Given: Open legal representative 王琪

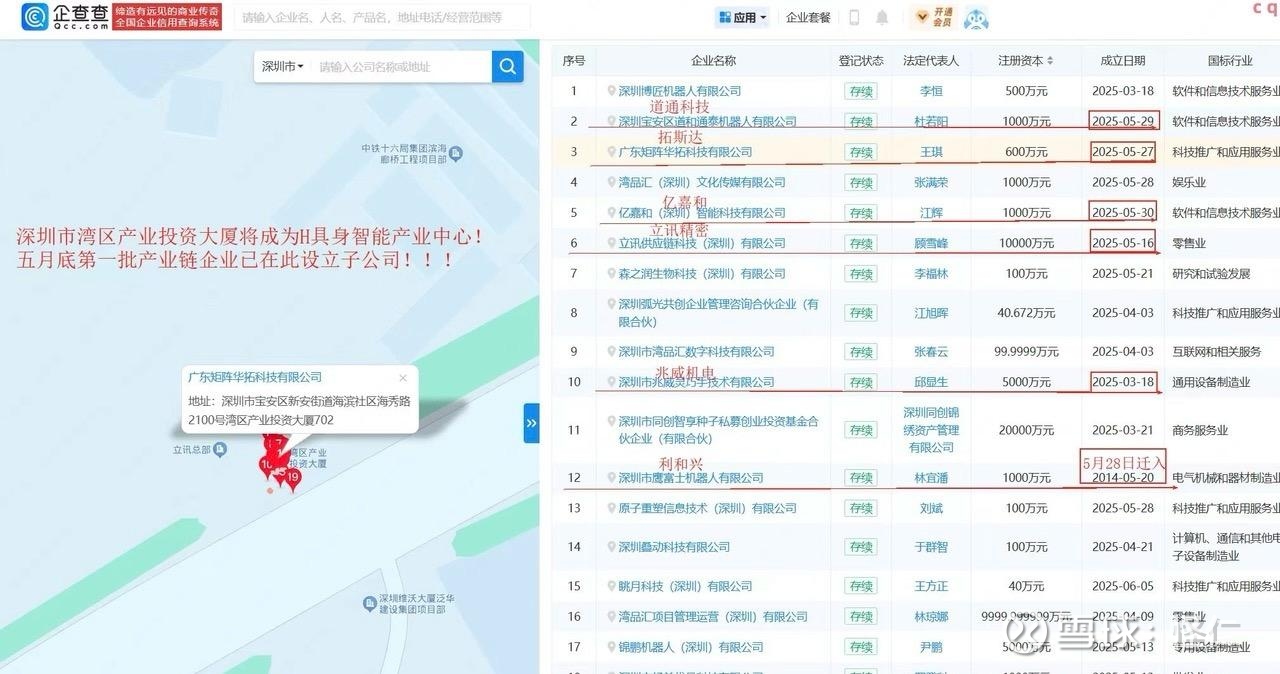Looking at the screenshot, I should 931,152.
